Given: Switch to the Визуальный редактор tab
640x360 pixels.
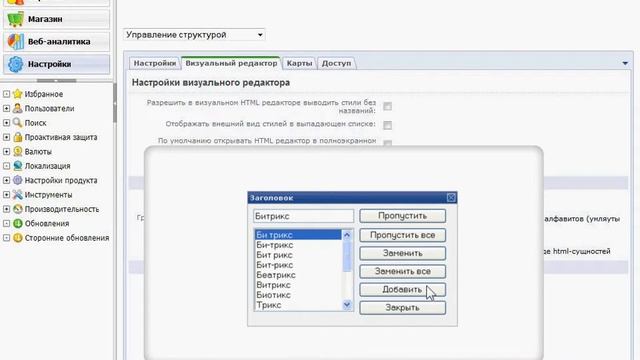Looking at the screenshot, I should click(x=231, y=63).
